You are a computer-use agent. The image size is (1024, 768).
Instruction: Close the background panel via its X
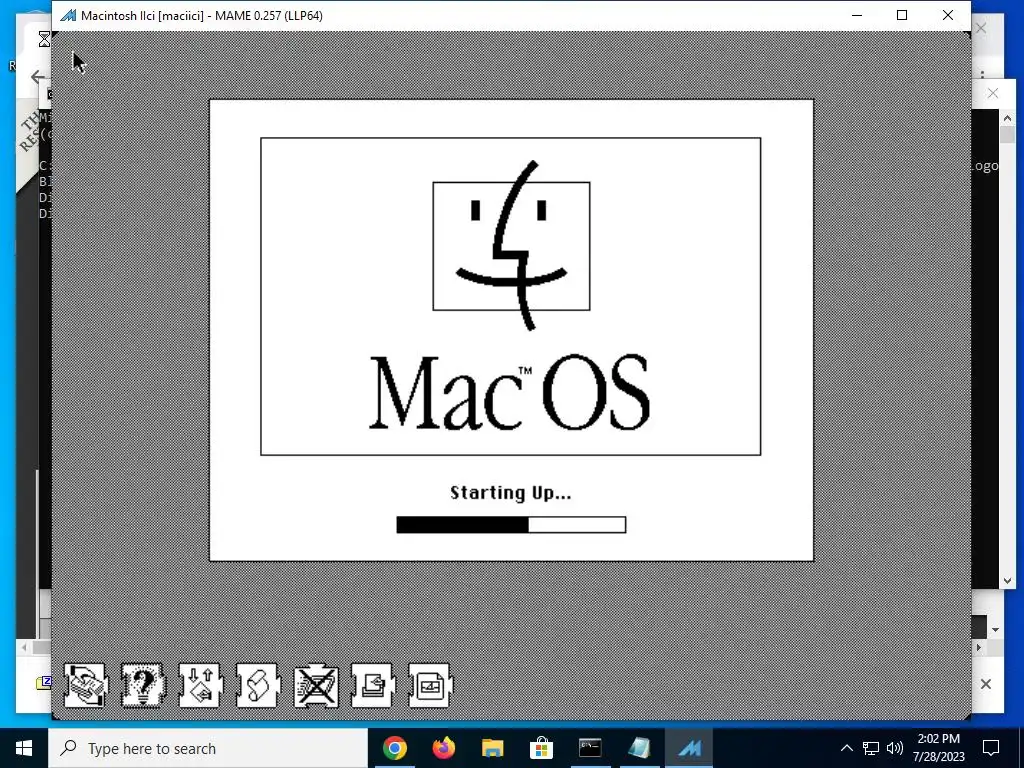(x=993, y=93)
